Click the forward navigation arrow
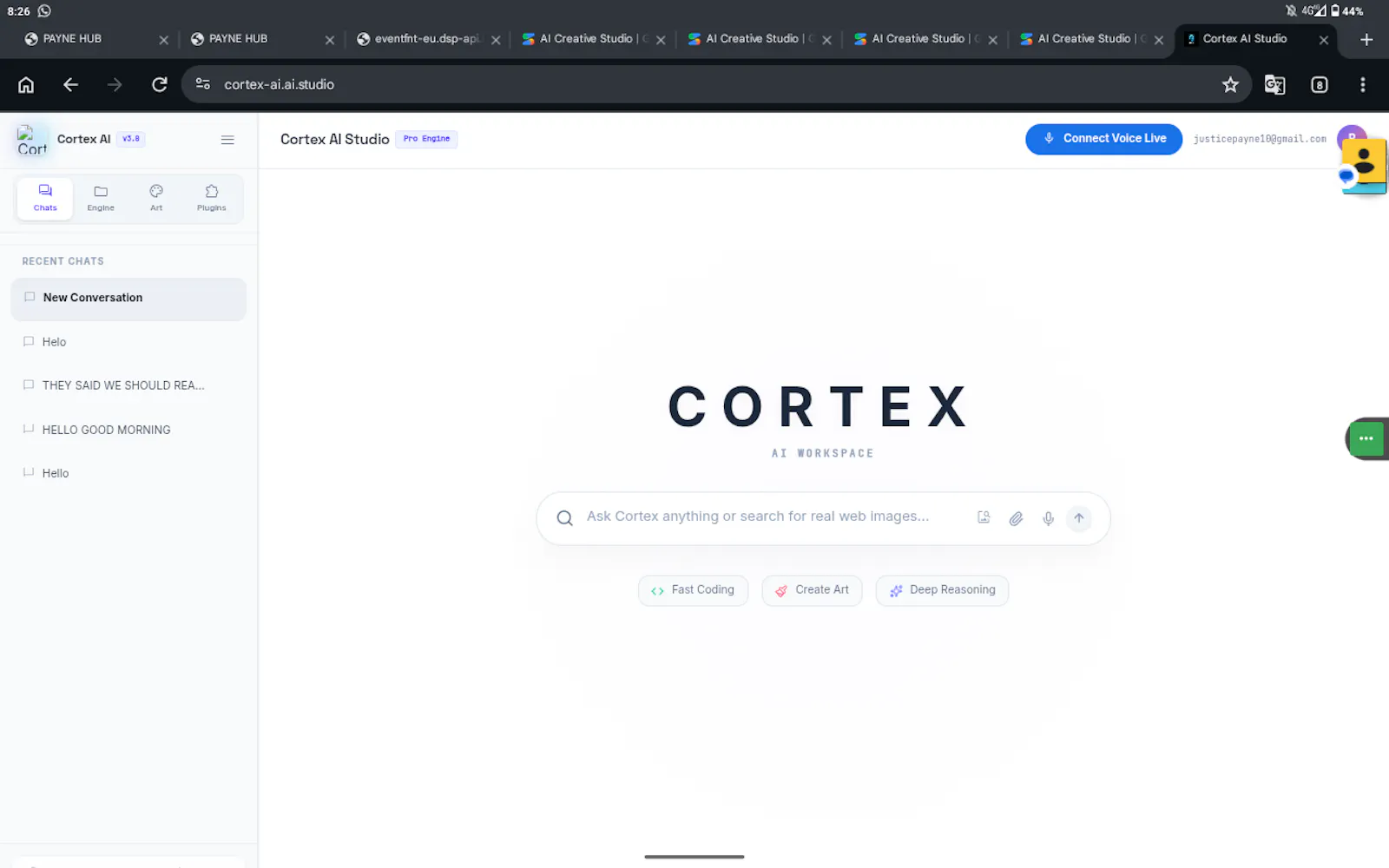The height and width of the screenshot is (868, 1389). (x=115, y=84)
